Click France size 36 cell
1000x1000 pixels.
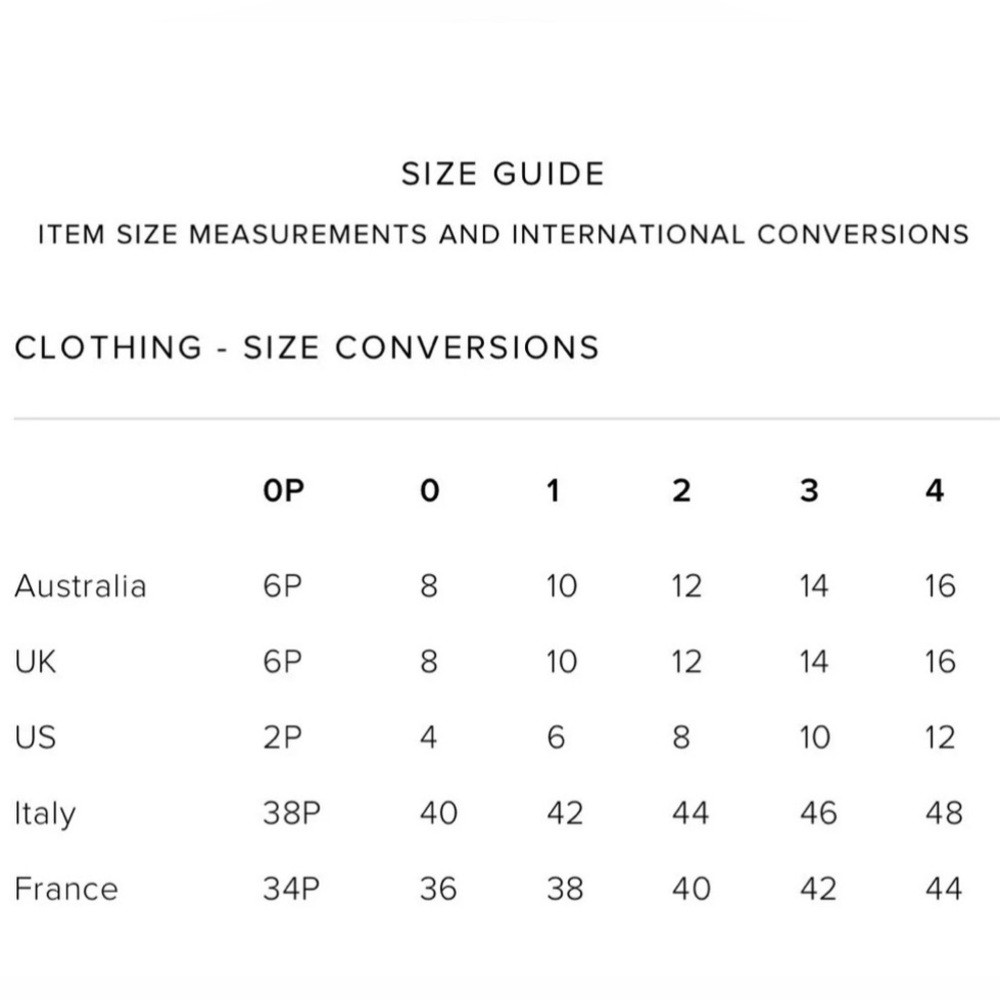click(x=438, y=889)
